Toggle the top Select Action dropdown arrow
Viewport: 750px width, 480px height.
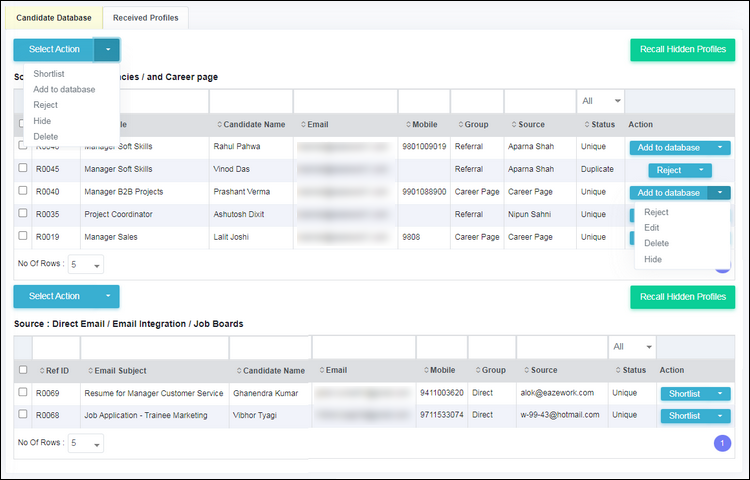point(107,49)
